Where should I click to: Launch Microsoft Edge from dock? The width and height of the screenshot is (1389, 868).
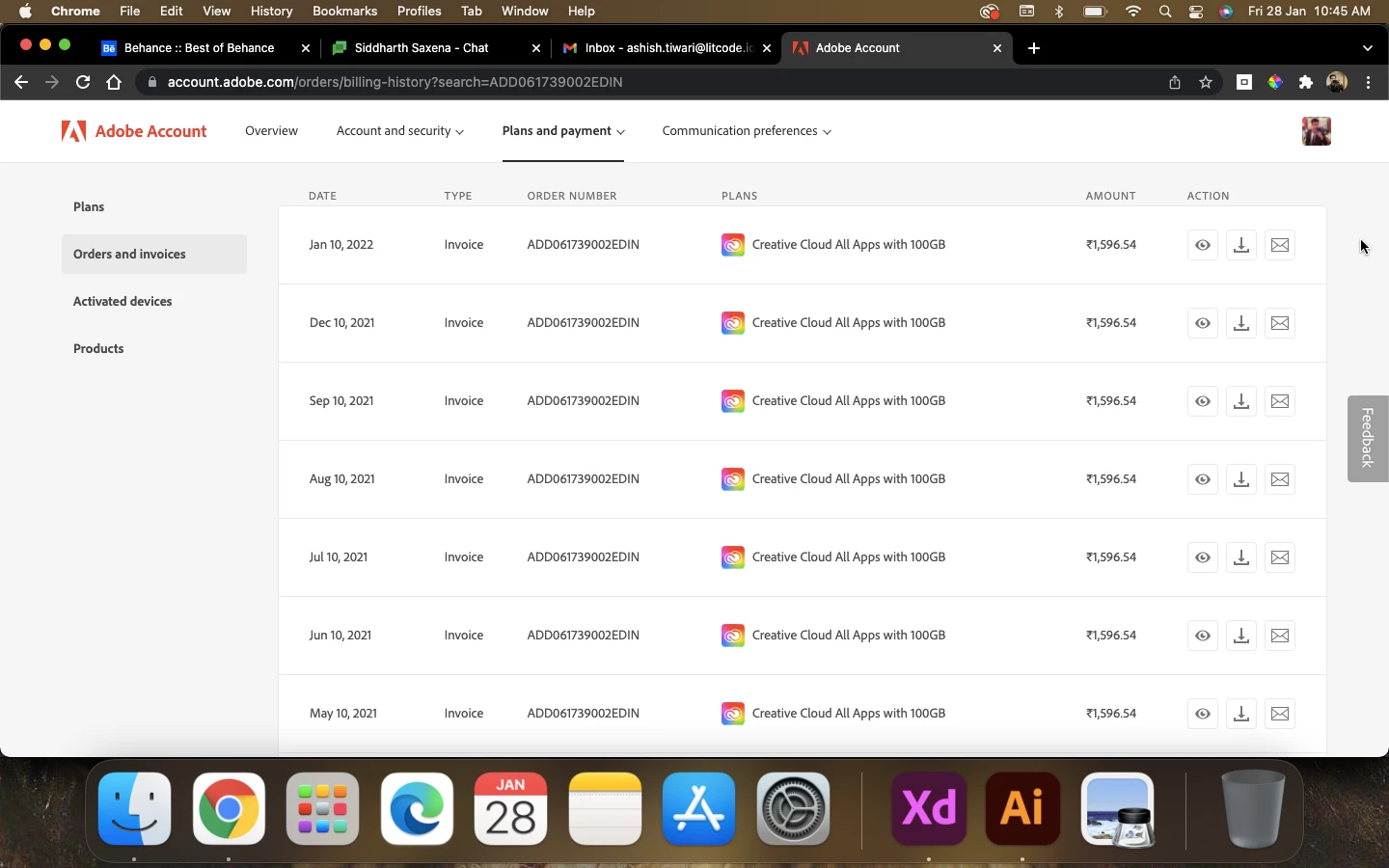point(417,809)
